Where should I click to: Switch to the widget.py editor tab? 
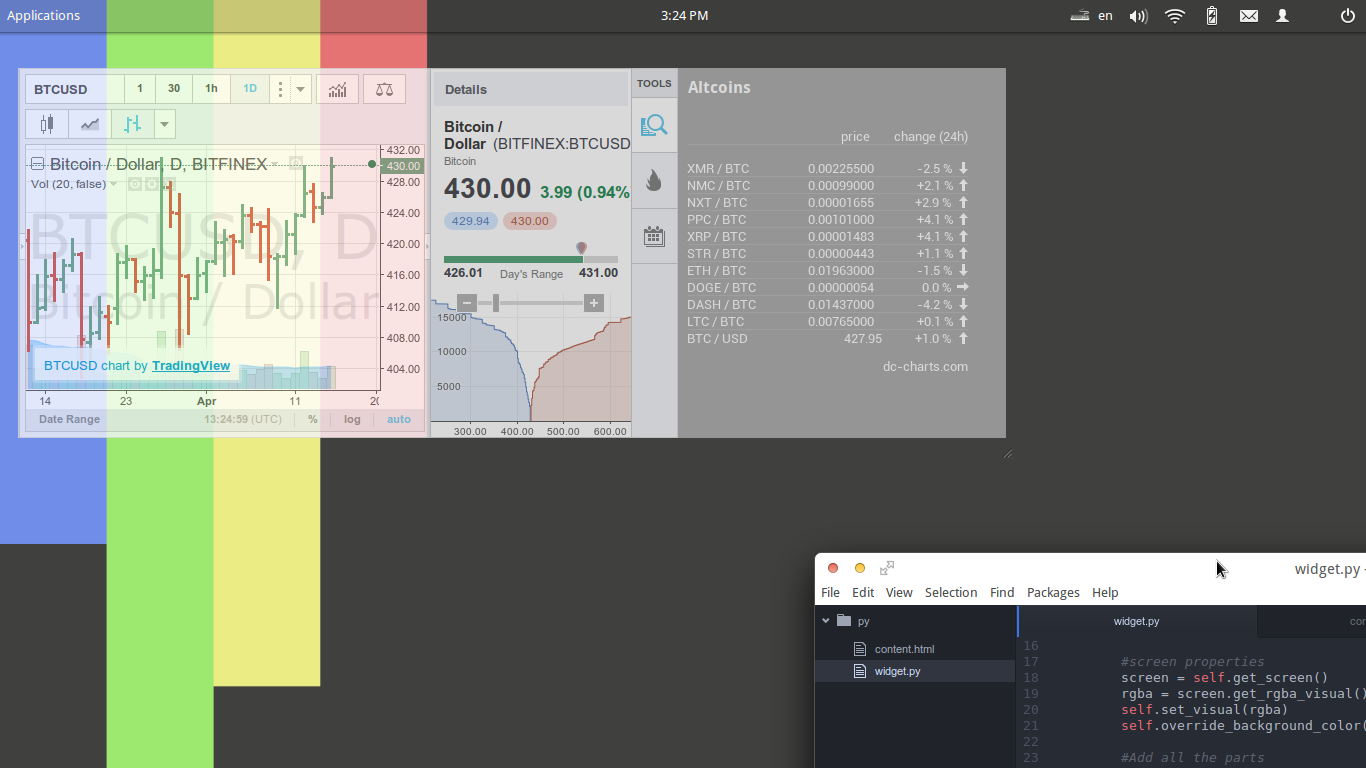[1137, 621]
